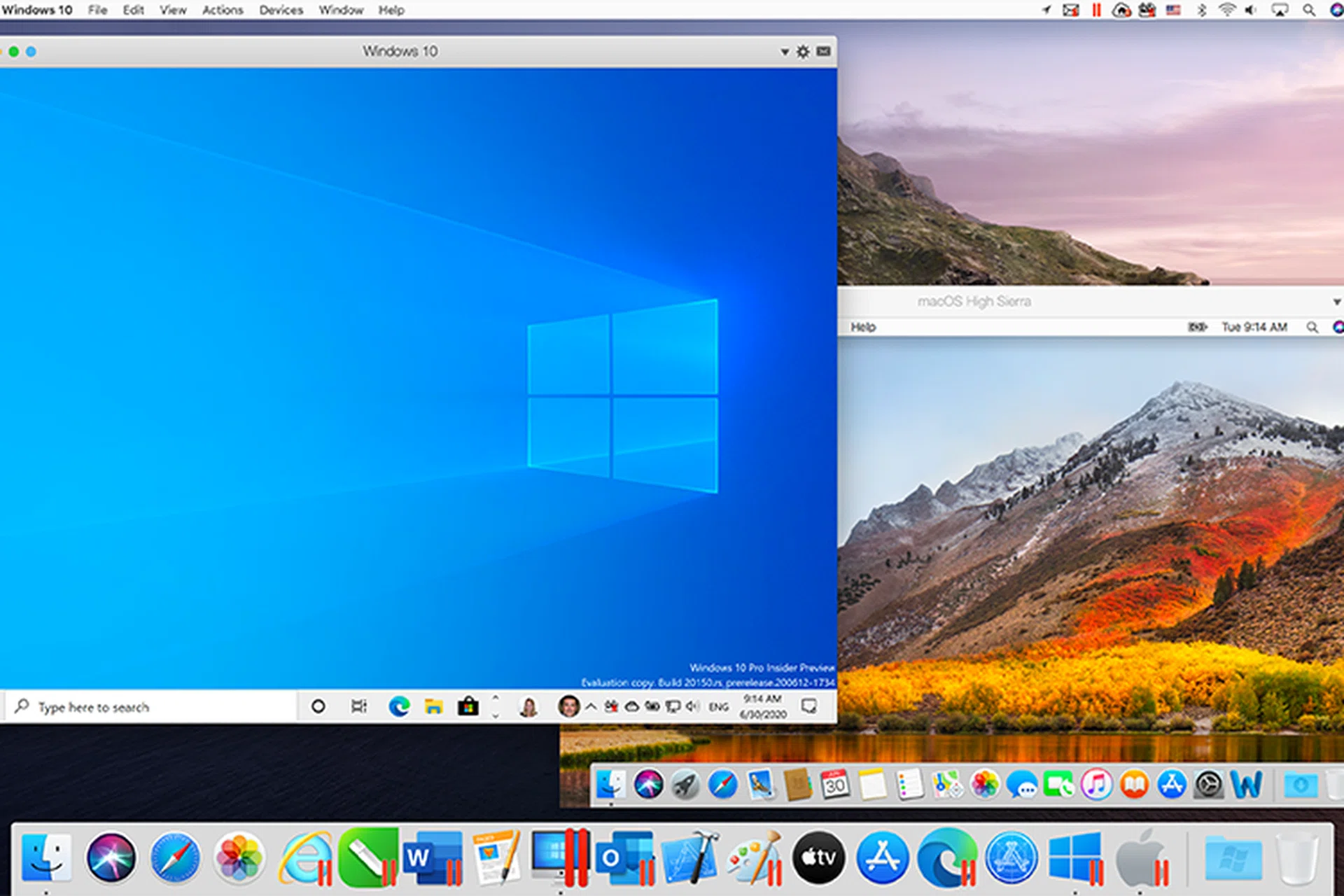Screen dimensions: 1344x896
Task: Open the Devices menu
Action: tap(281, 10)
